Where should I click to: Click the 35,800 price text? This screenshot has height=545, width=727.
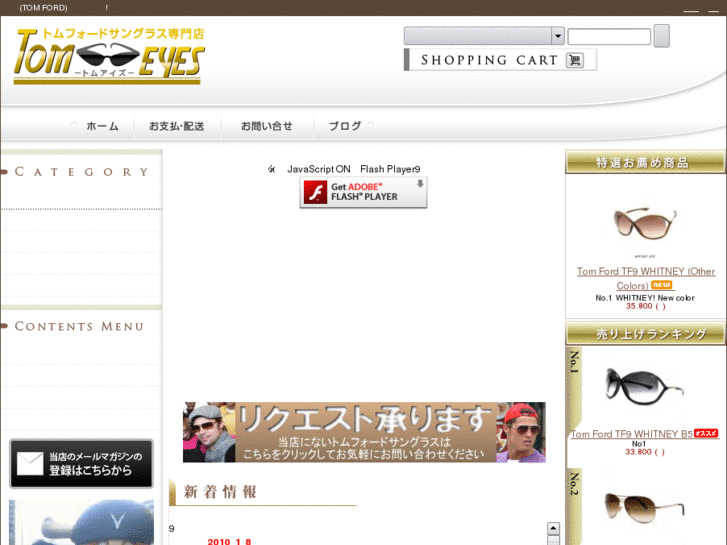(645, 306)
